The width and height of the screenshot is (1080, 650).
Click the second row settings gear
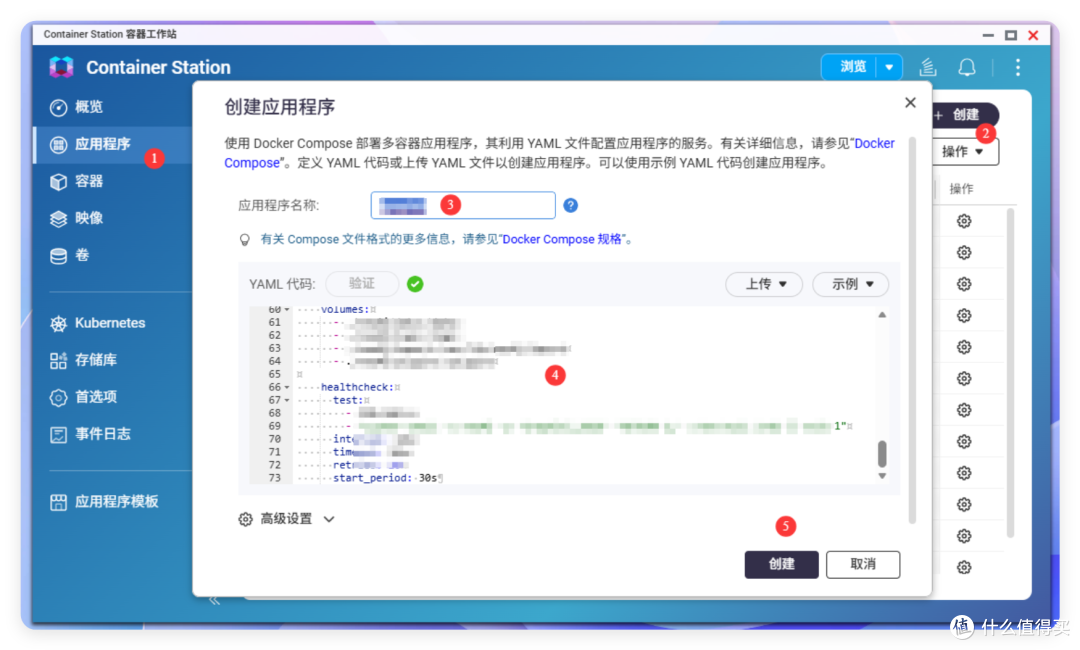tap(964, 253)
